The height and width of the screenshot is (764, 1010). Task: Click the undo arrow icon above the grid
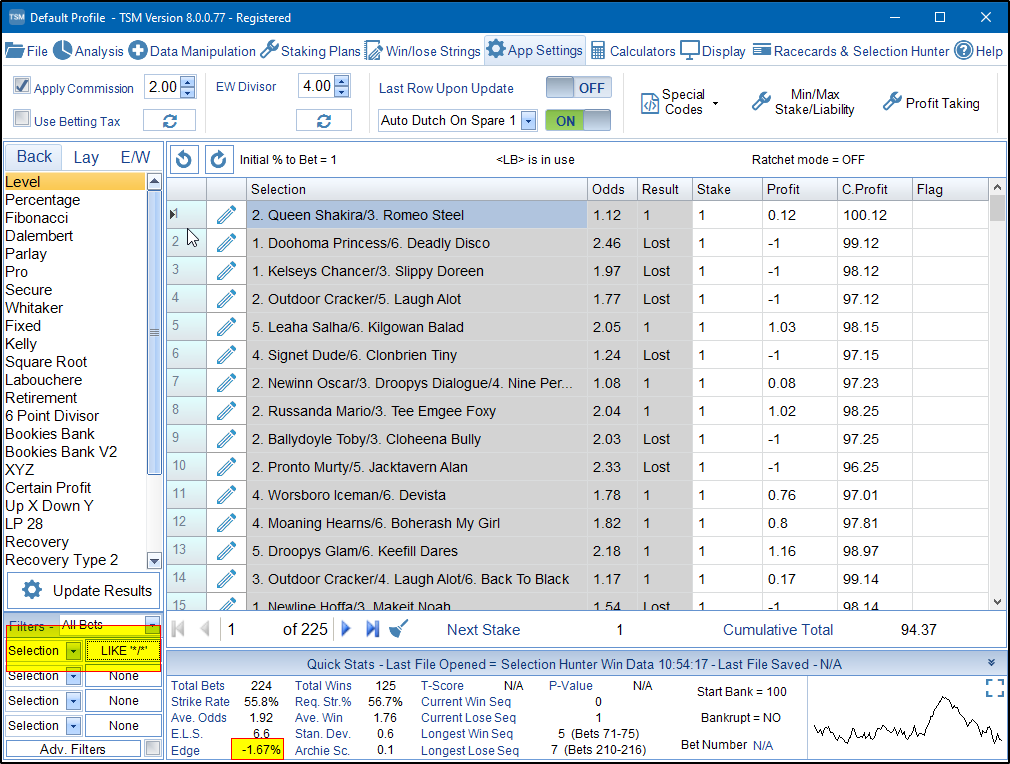click(184, 159)
